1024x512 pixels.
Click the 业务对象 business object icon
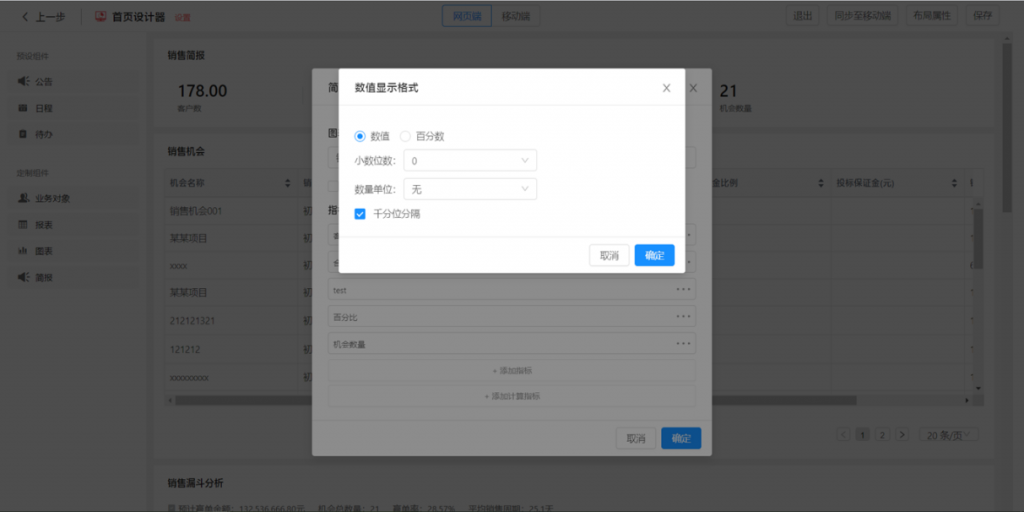coord(23,198)
